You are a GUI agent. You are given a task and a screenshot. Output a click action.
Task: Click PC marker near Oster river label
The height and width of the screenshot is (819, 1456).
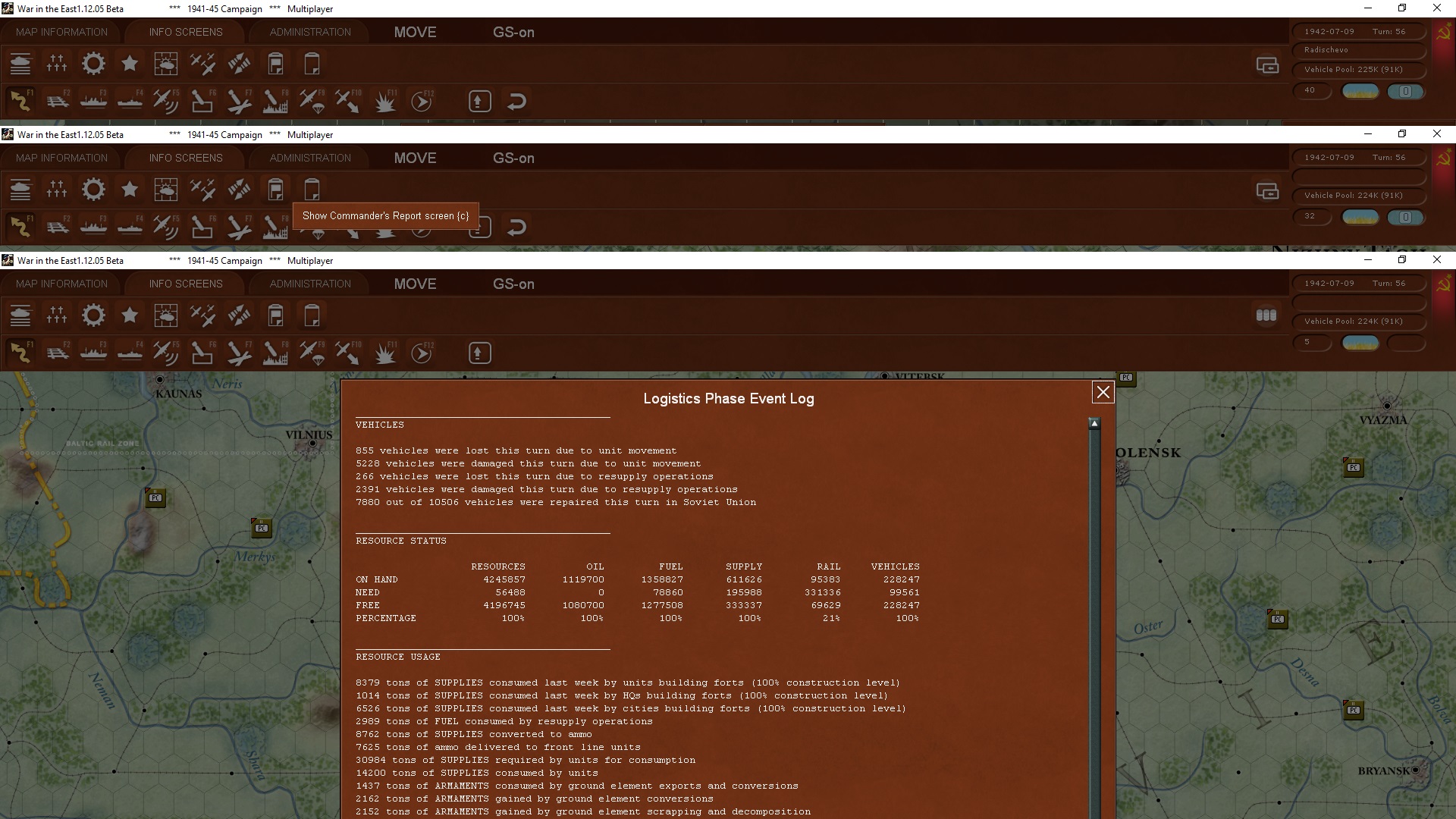click(x=1278, y=619)
